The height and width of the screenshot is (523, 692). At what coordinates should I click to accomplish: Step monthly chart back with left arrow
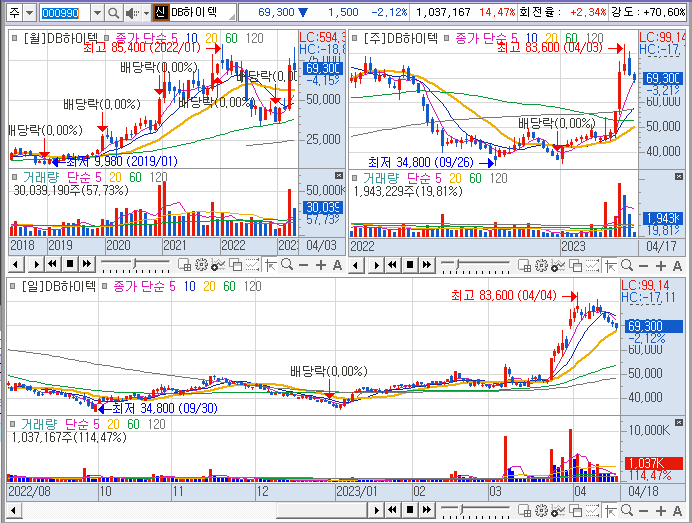click(x=16, y=265)
